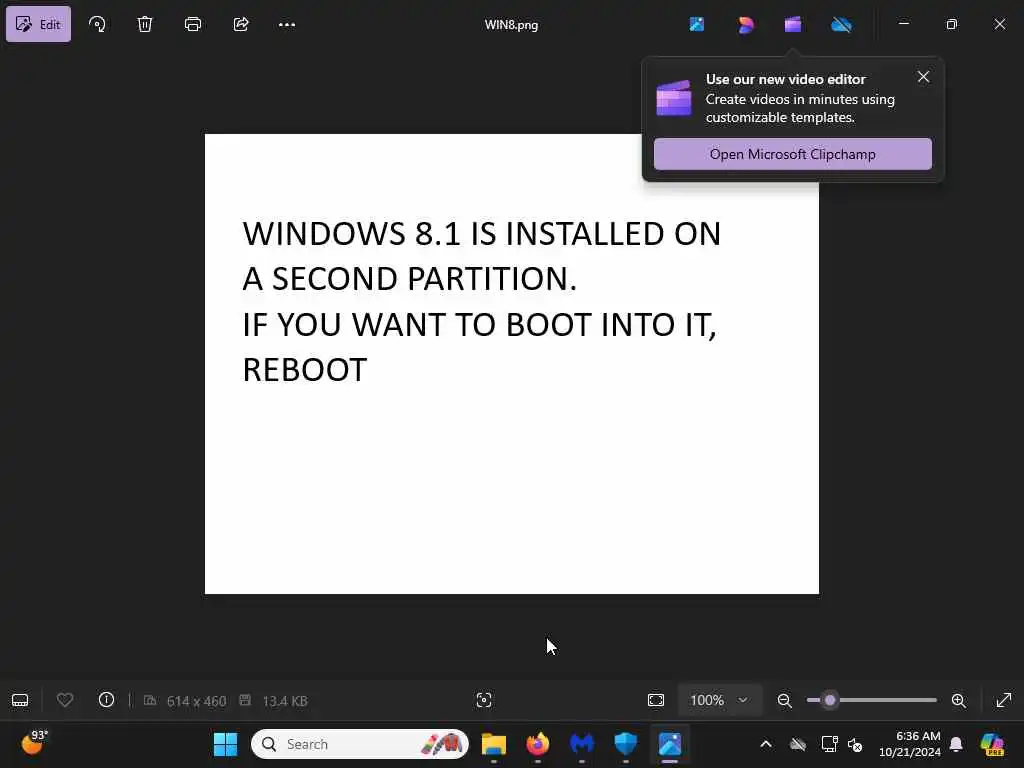The height and width of the screenshot is (768, 1024).
Task: Delete the photo using the trash icon
Action: tap(145, 24)
